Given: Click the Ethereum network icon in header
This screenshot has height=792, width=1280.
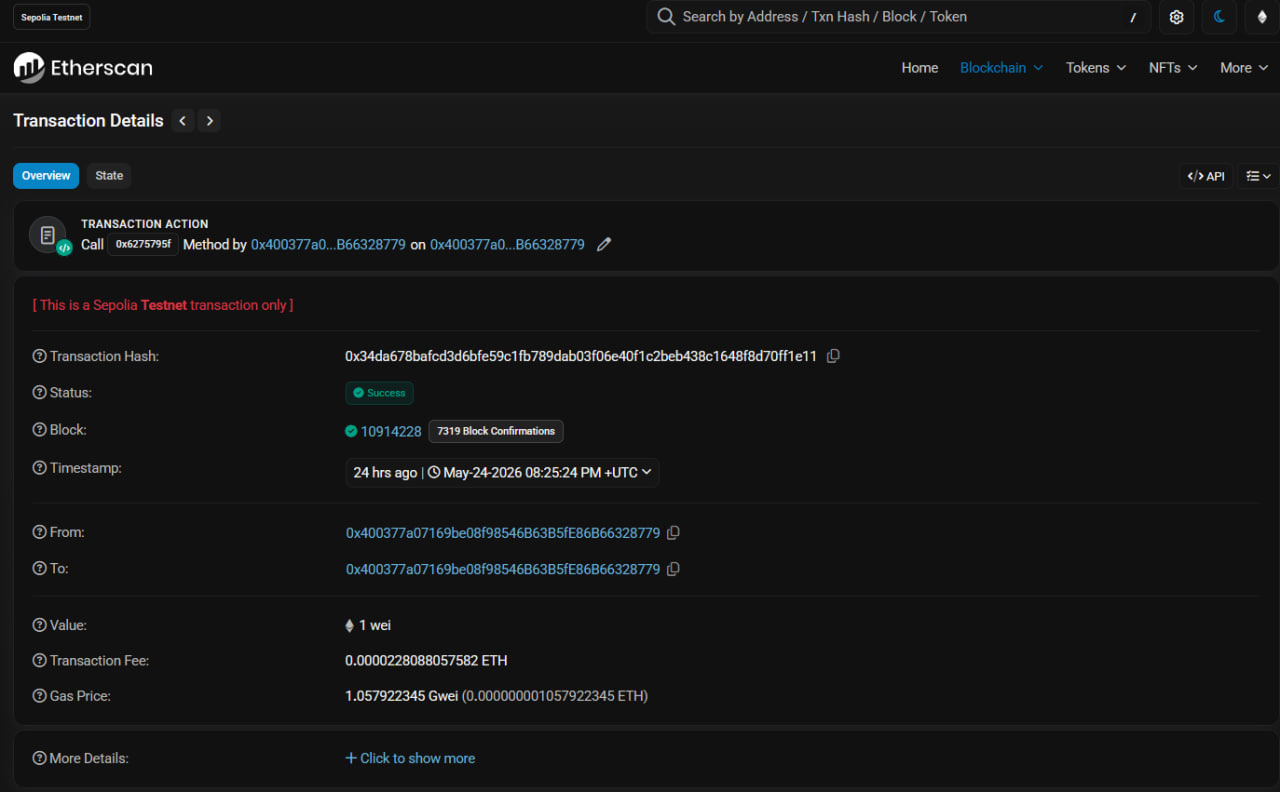Looking at the screenshot, I should [1261, 17].
